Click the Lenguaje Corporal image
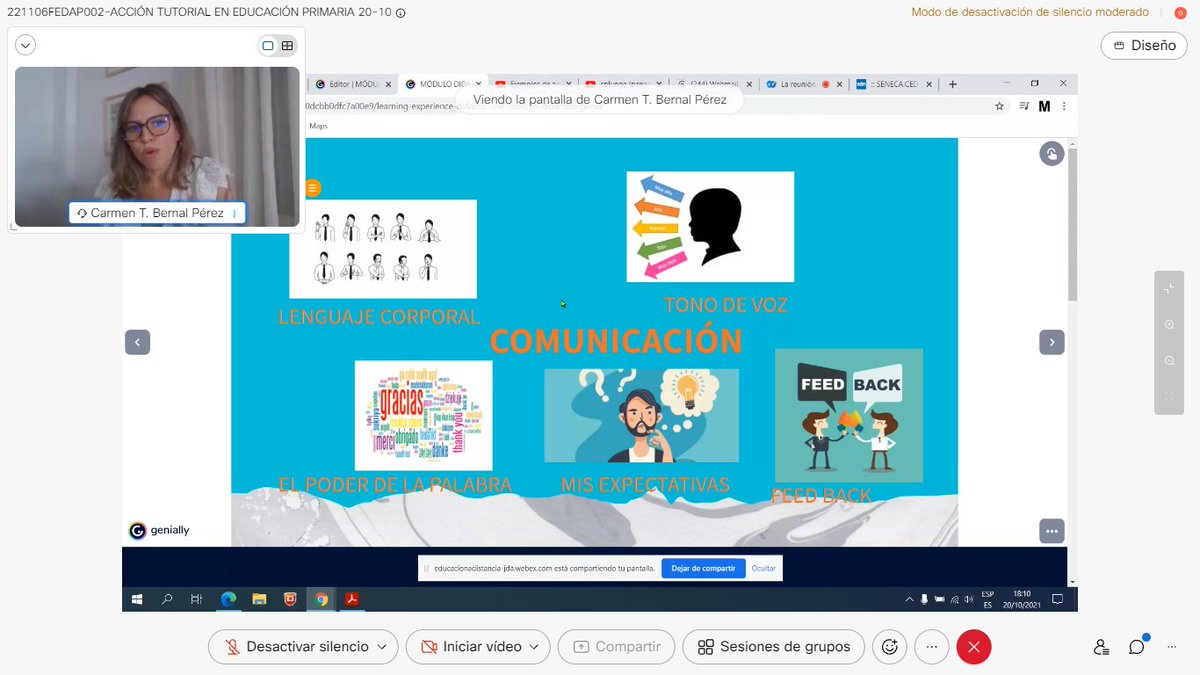The width and height of the screenshot is (1200, 675). point(383,249)
